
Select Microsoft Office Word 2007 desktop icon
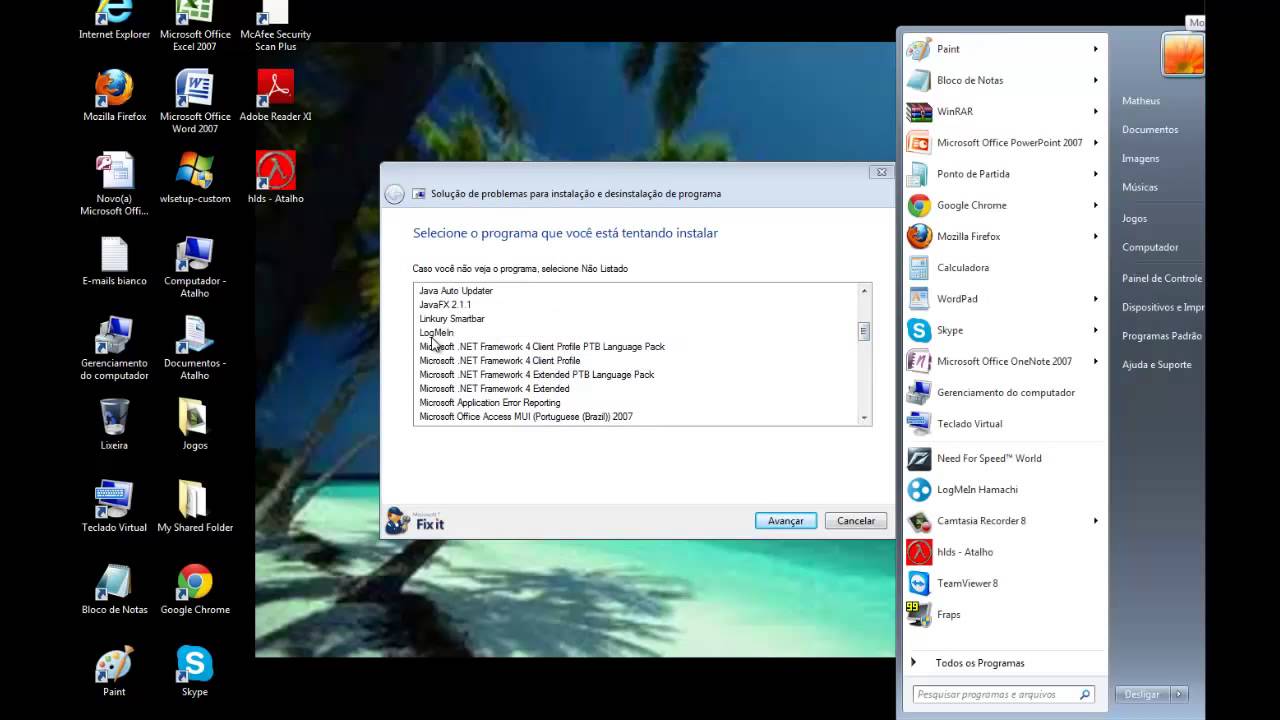(x=195, y=102)
